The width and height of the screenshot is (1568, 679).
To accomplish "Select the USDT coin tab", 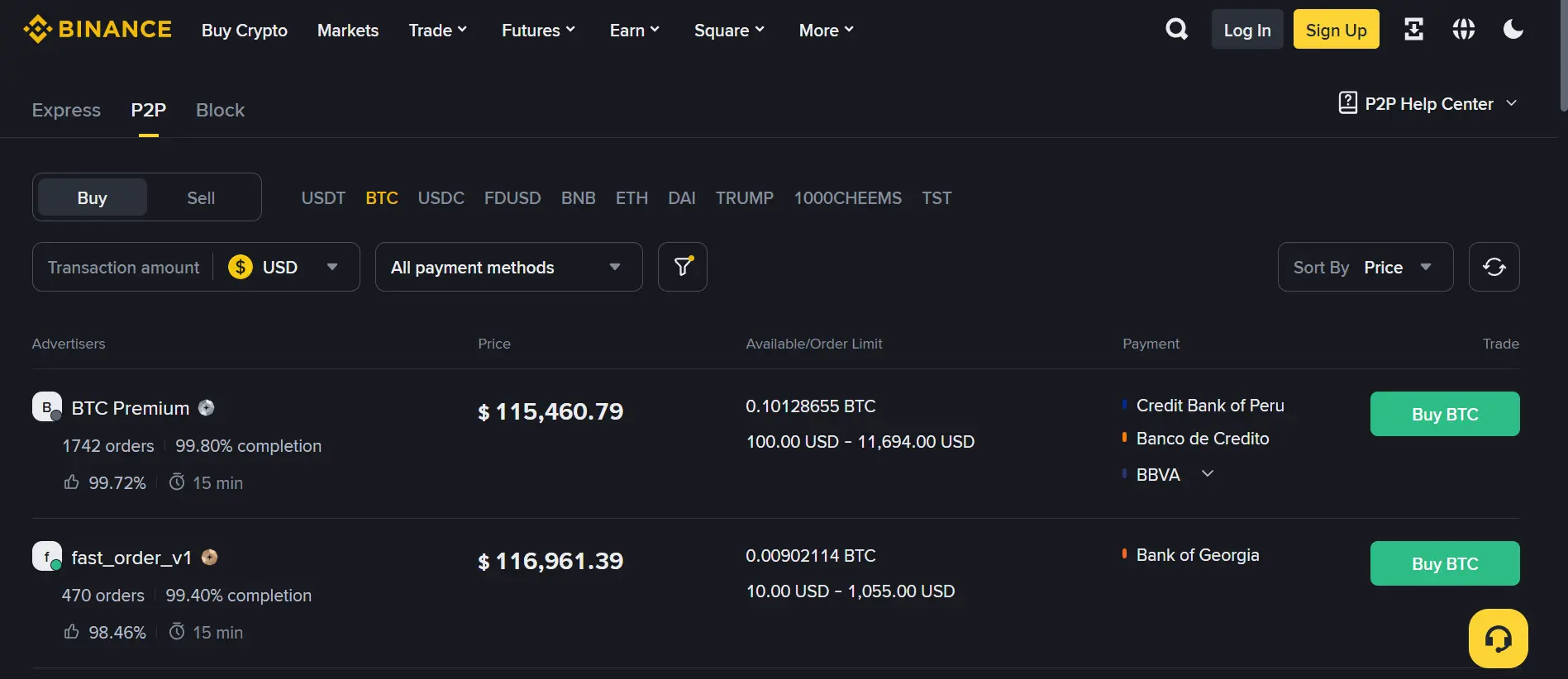I will (x=323, y=198).
